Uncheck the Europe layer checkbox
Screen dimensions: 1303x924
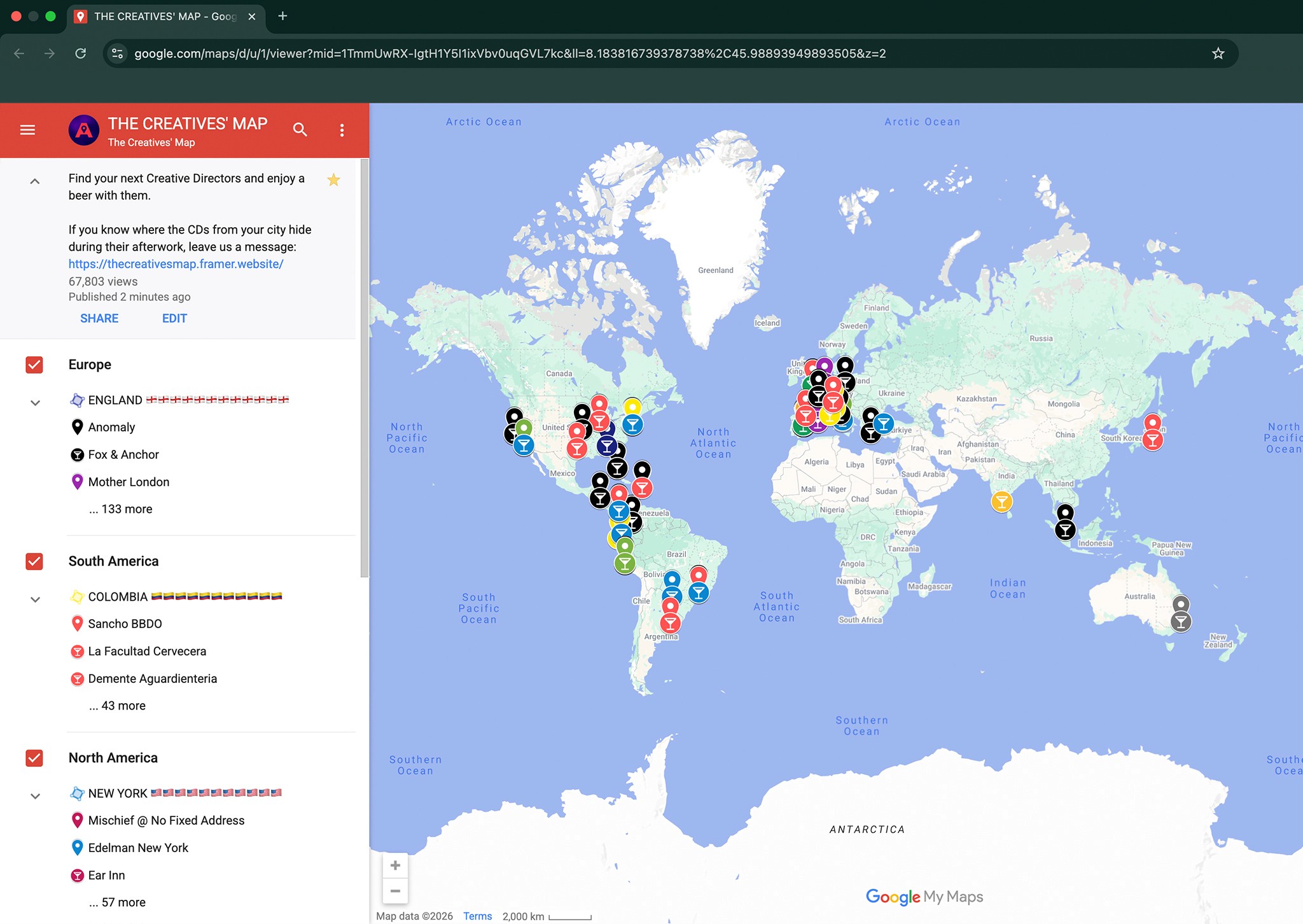[x=34, y=365]
